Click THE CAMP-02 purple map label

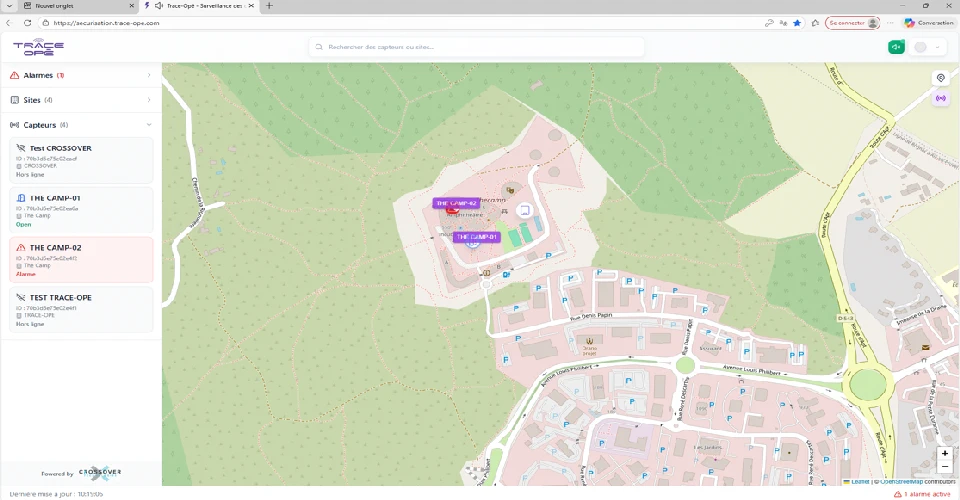(x=456, y=203)
